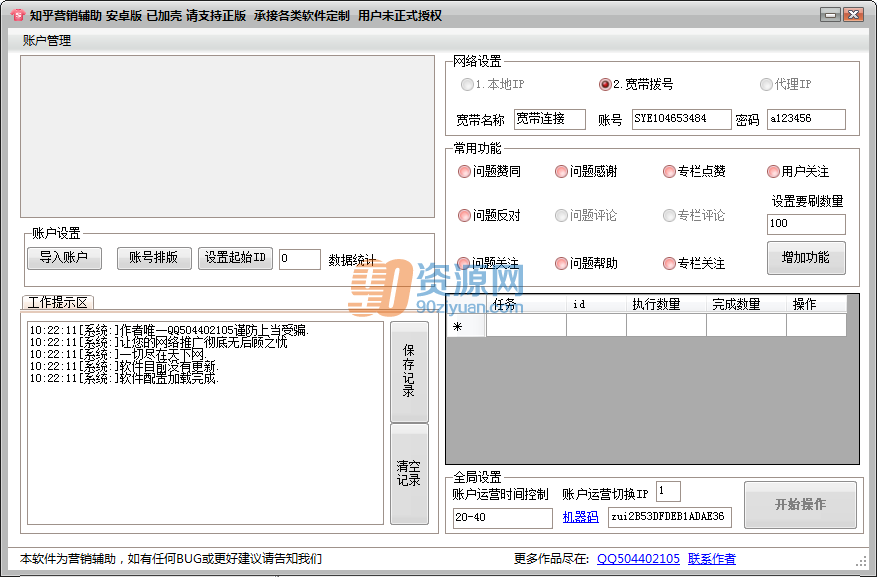Click the app icon in the title bar

[x=17, y=15]
